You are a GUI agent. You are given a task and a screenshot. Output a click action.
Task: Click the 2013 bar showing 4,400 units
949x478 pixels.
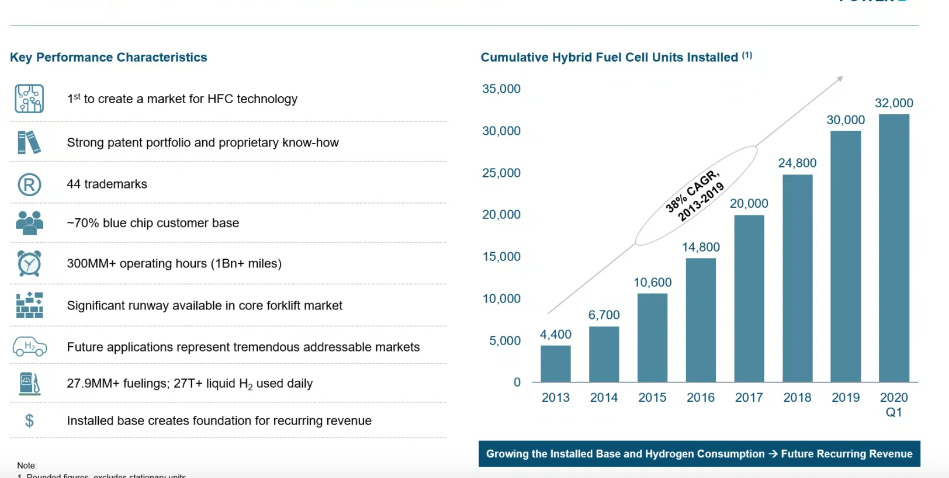point(556,364)
